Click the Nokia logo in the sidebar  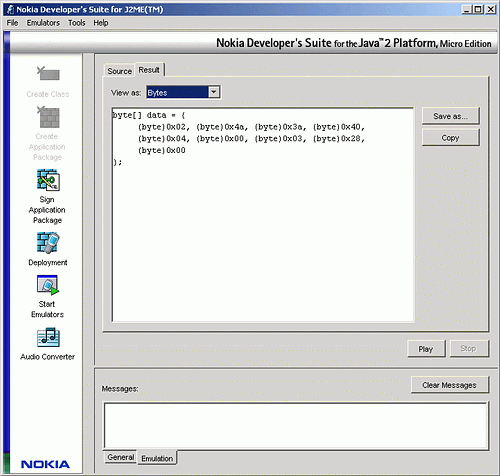tap(45, 464)
